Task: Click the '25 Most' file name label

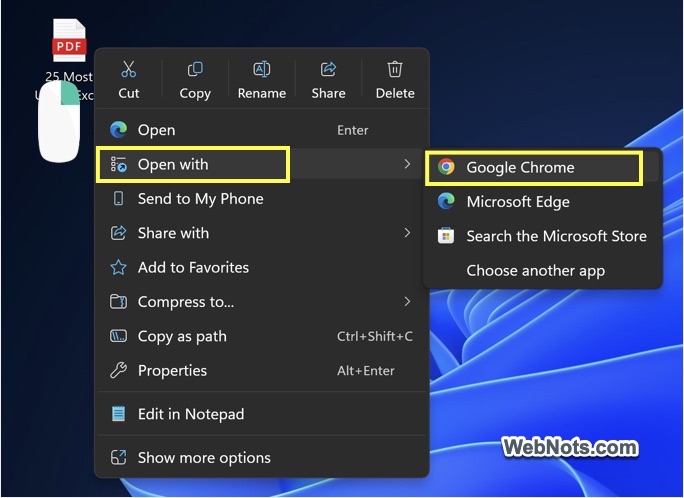Action: pos(69,77)
